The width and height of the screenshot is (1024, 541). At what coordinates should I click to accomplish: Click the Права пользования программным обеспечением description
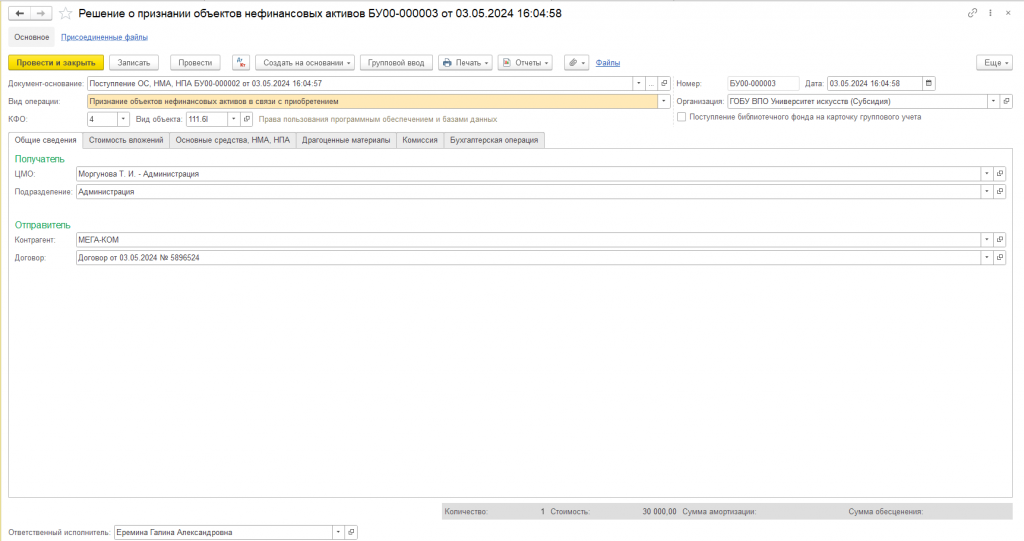coord(377,119)
